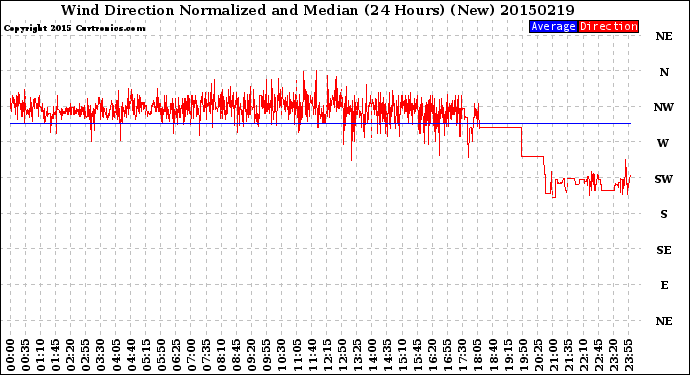Click the 08:45 time axis label
The height and width of the screenshot is (375, 690).
coord(237,355)
